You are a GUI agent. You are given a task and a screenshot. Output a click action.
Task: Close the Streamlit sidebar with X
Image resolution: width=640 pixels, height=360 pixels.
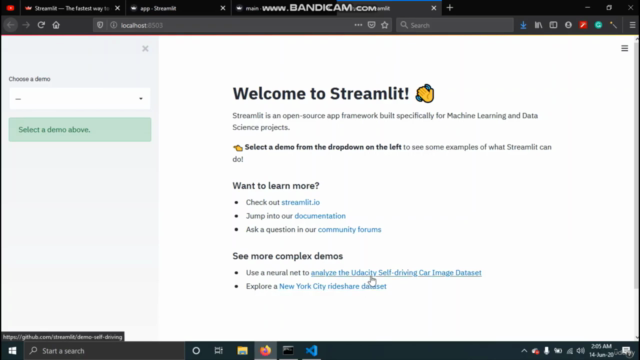[145, 49]
